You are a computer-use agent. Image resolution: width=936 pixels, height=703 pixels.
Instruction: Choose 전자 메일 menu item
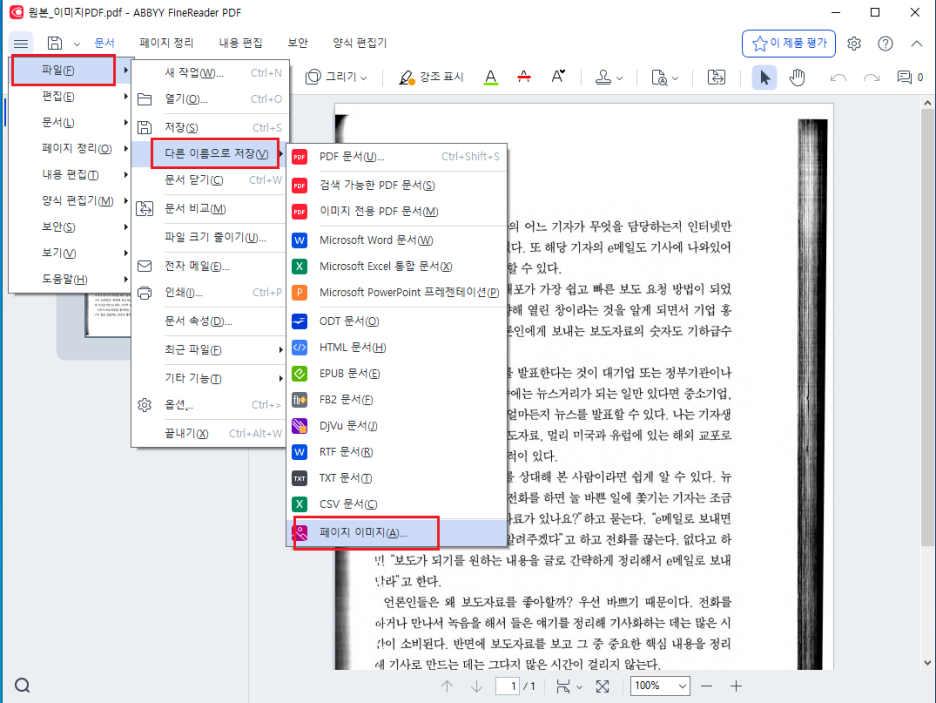coord(211,266)
